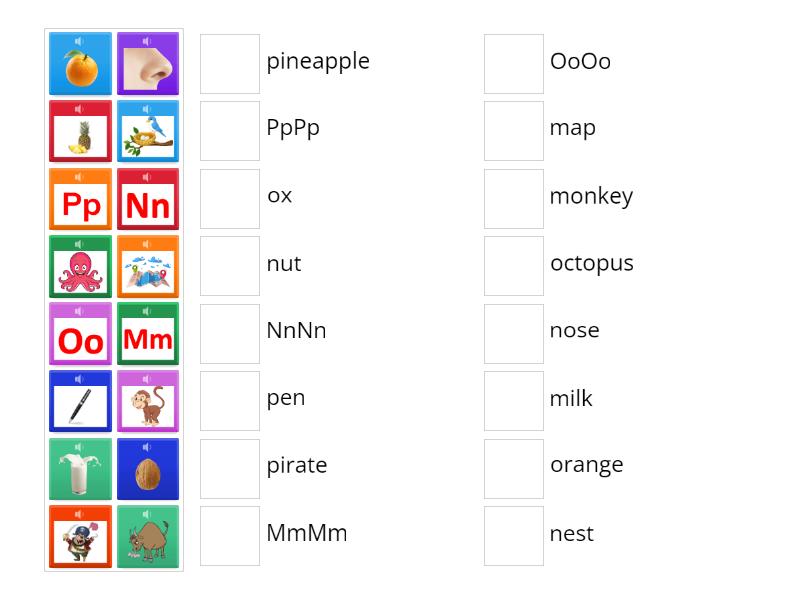Choose the black pen picture card
Viewport: 800px width, 600px height.
pos(80,402)
